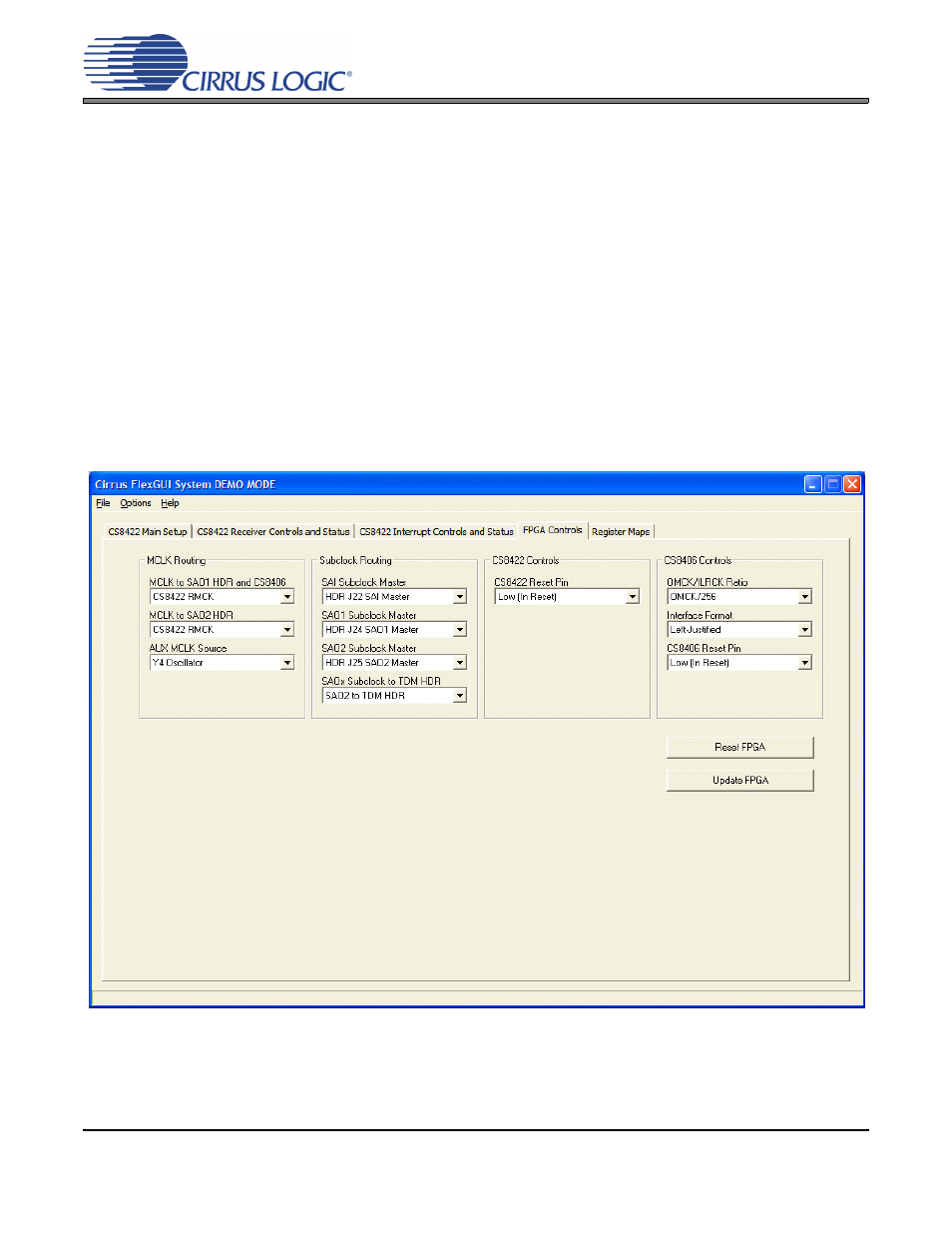Open the SAI Subclock Master dropdown
This screenshot has height=1233, width=952.
point(394,596)
